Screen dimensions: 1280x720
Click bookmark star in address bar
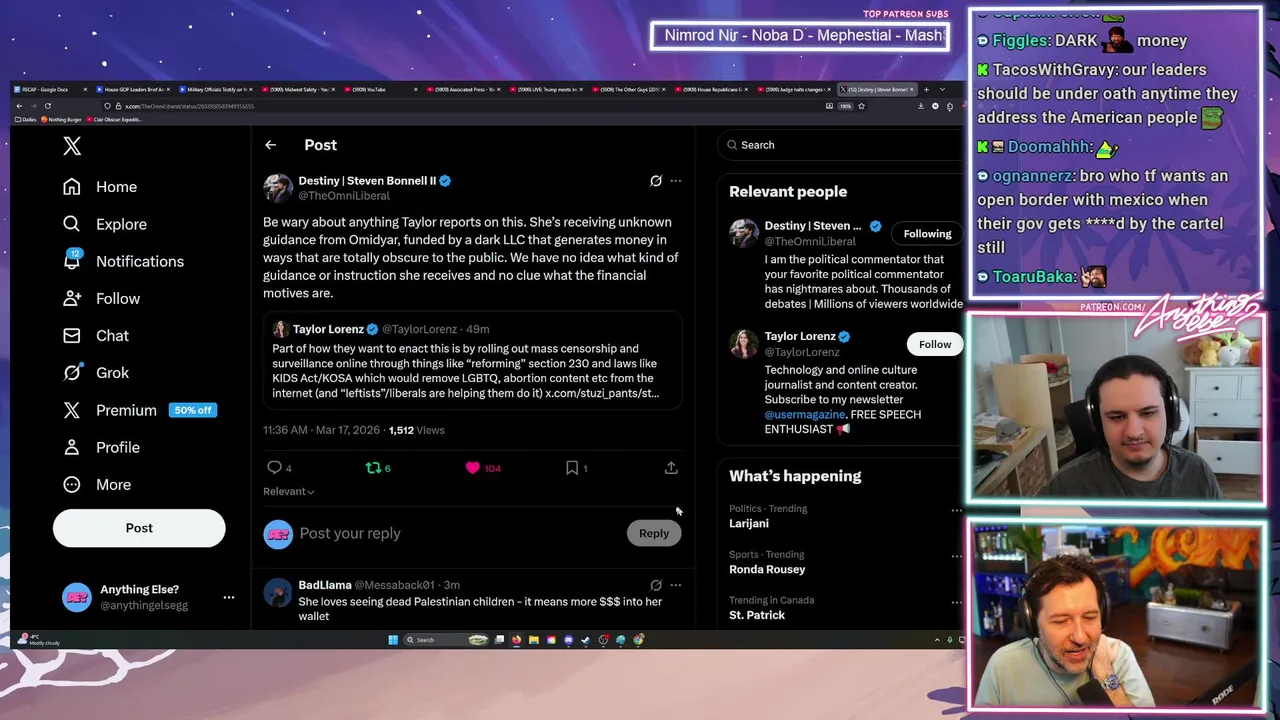point(861,106)
